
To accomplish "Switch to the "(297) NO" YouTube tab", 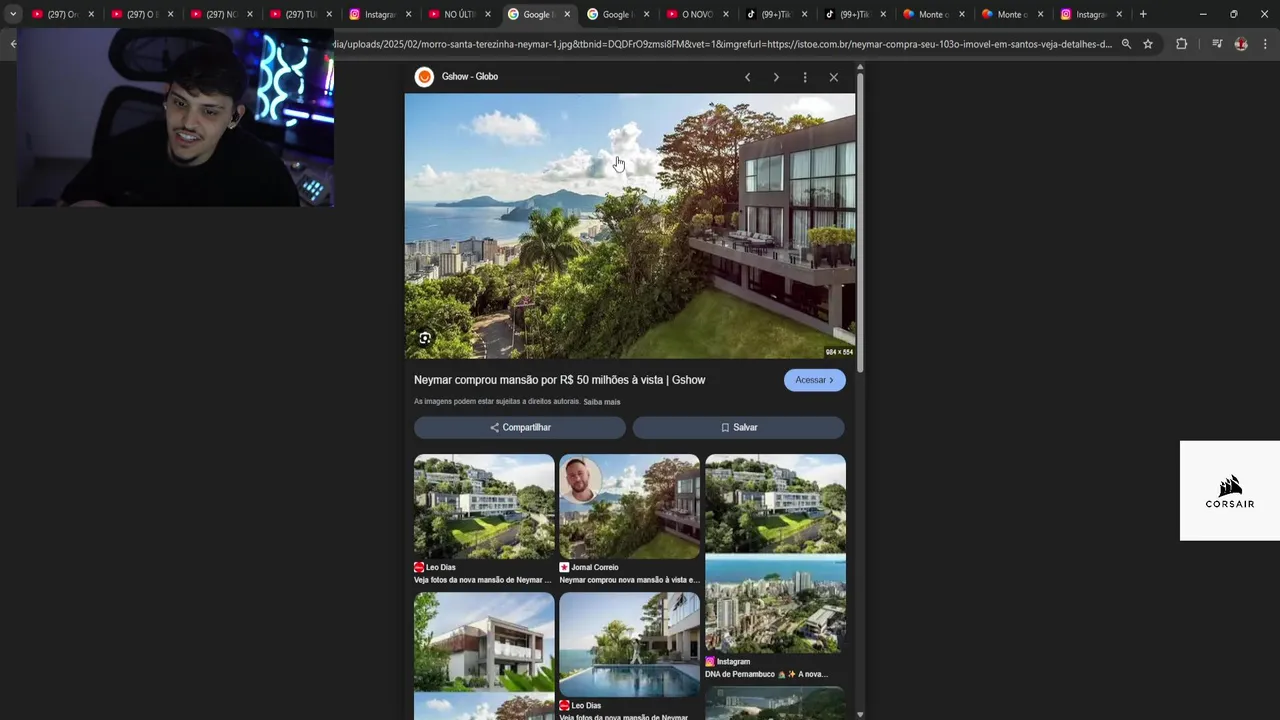I will tap(221, 14).
